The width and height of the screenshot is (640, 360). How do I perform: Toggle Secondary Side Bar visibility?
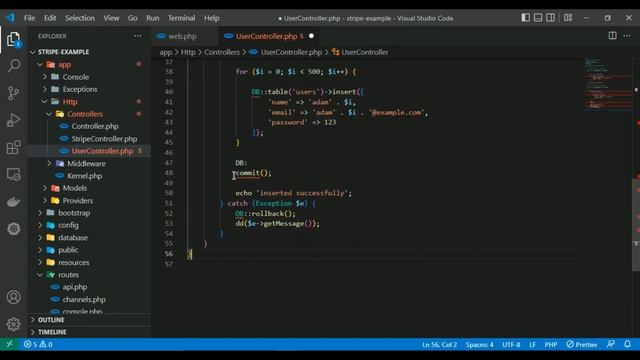coord(550,18)
